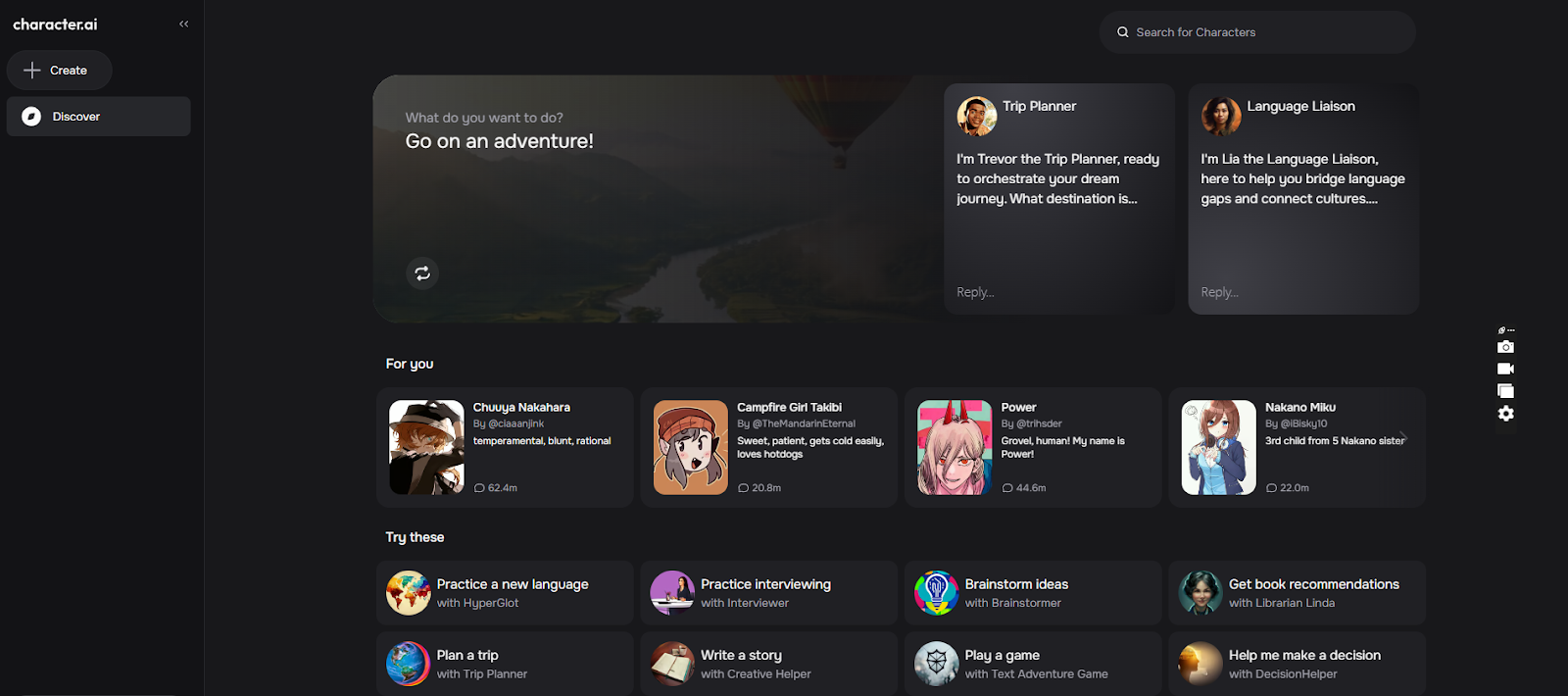The width and height of the screenshot is (1568, 696).
Task: Open the Write a story card
Action: pyautogui.click(x=769, y=664)
